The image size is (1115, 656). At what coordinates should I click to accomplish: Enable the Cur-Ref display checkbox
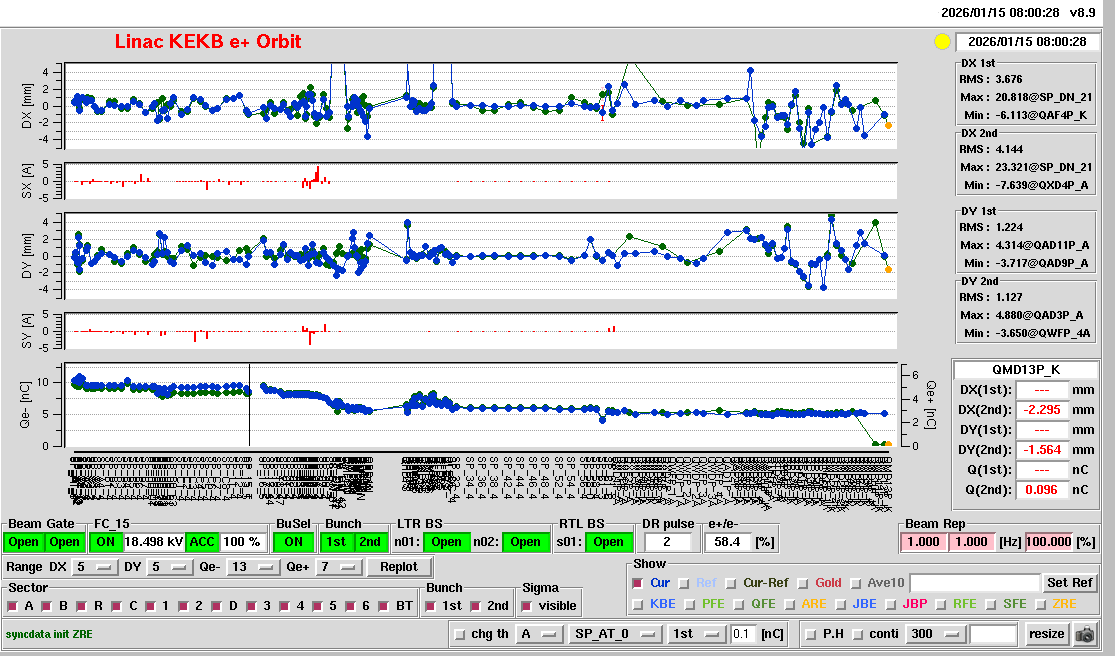[x=731, y=583]
